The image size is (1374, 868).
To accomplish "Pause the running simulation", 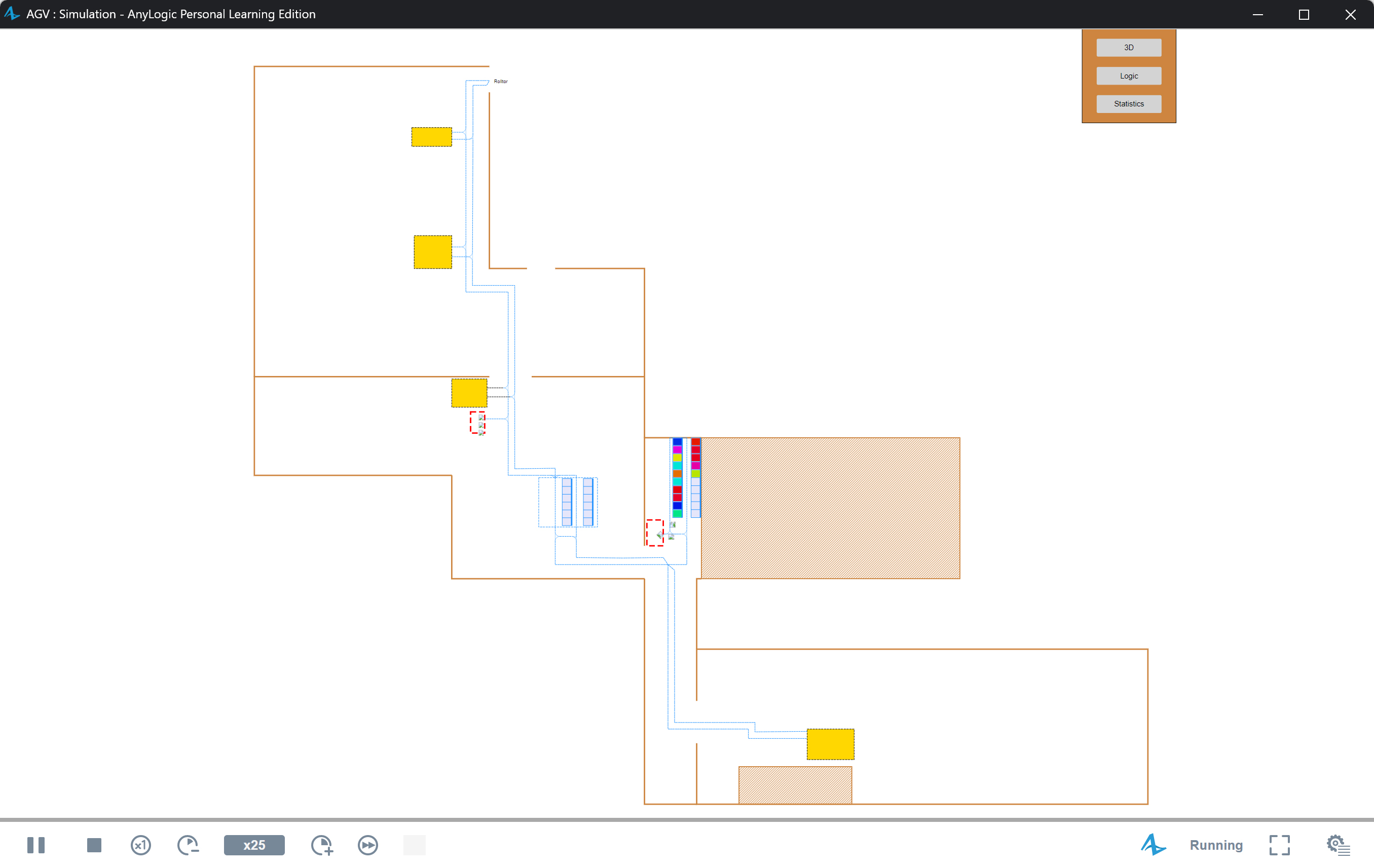I will click(x=35, y=845).
